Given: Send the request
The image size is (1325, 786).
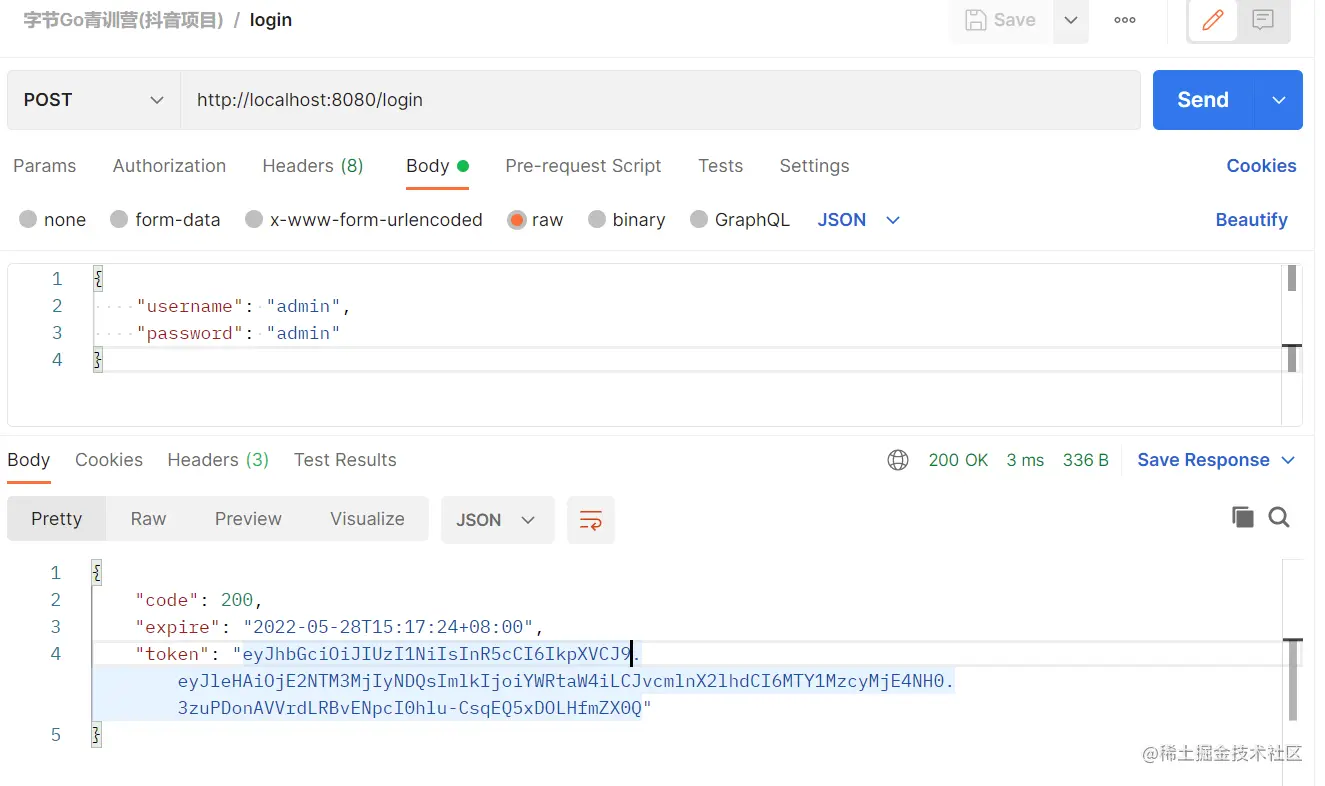Looking at the screenshot, I should [1203, 100].
